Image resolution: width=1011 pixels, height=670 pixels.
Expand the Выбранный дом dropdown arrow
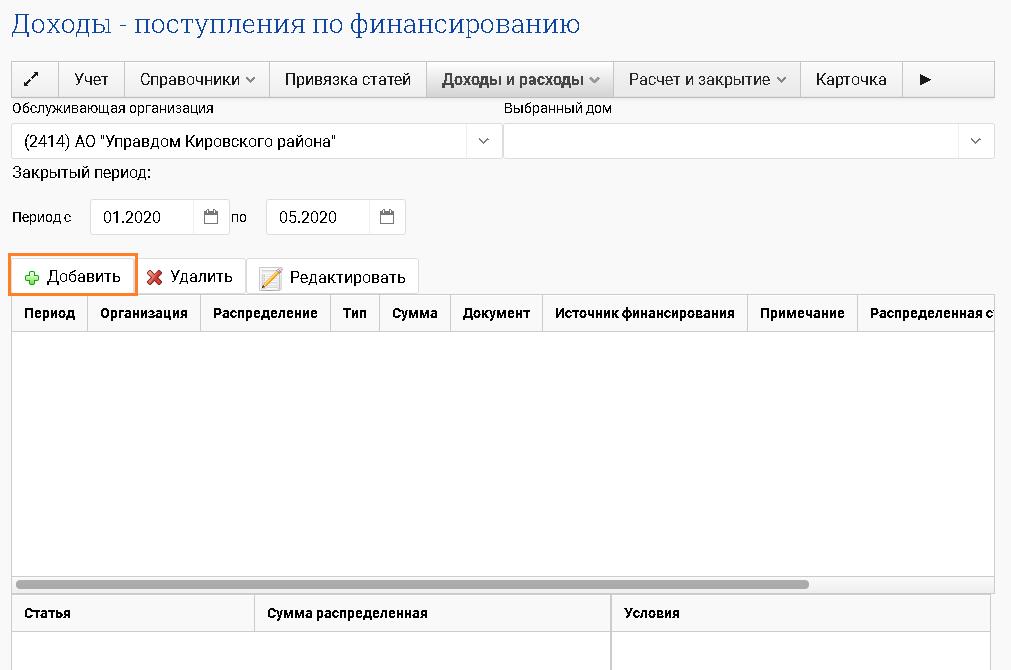(x=976, y=142)
